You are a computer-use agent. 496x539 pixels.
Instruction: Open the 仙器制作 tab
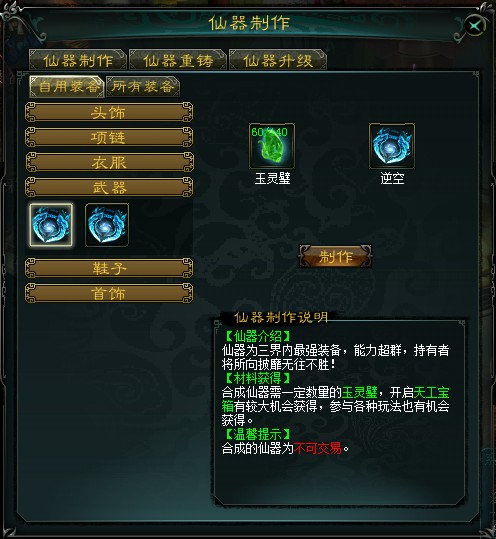78,60
